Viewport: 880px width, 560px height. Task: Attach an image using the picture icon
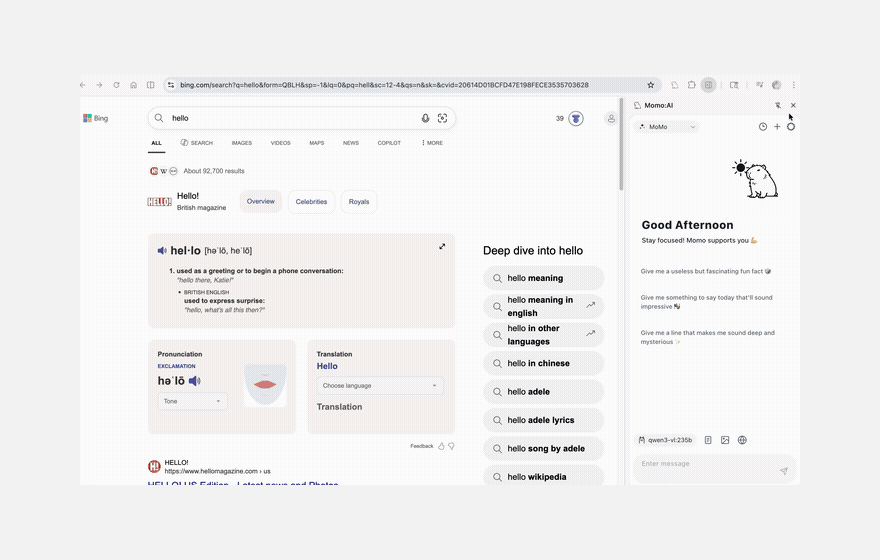725,440
